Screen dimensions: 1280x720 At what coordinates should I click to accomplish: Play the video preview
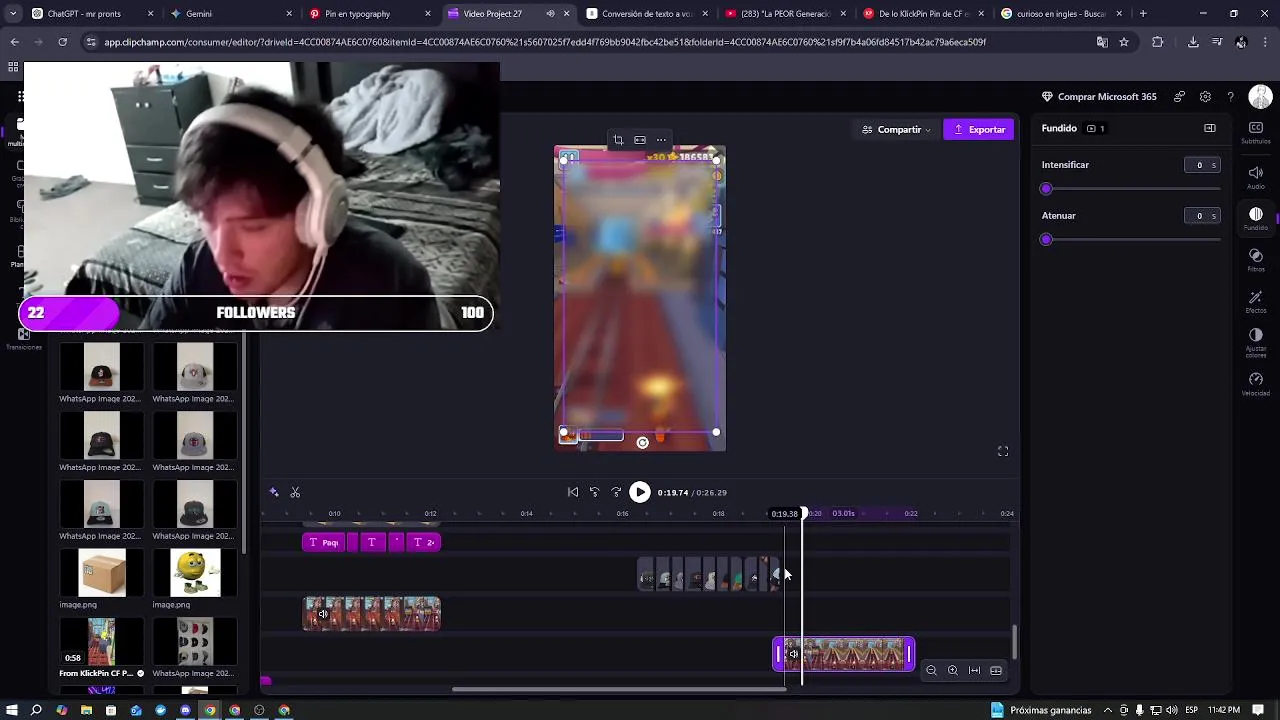[640, 492]
